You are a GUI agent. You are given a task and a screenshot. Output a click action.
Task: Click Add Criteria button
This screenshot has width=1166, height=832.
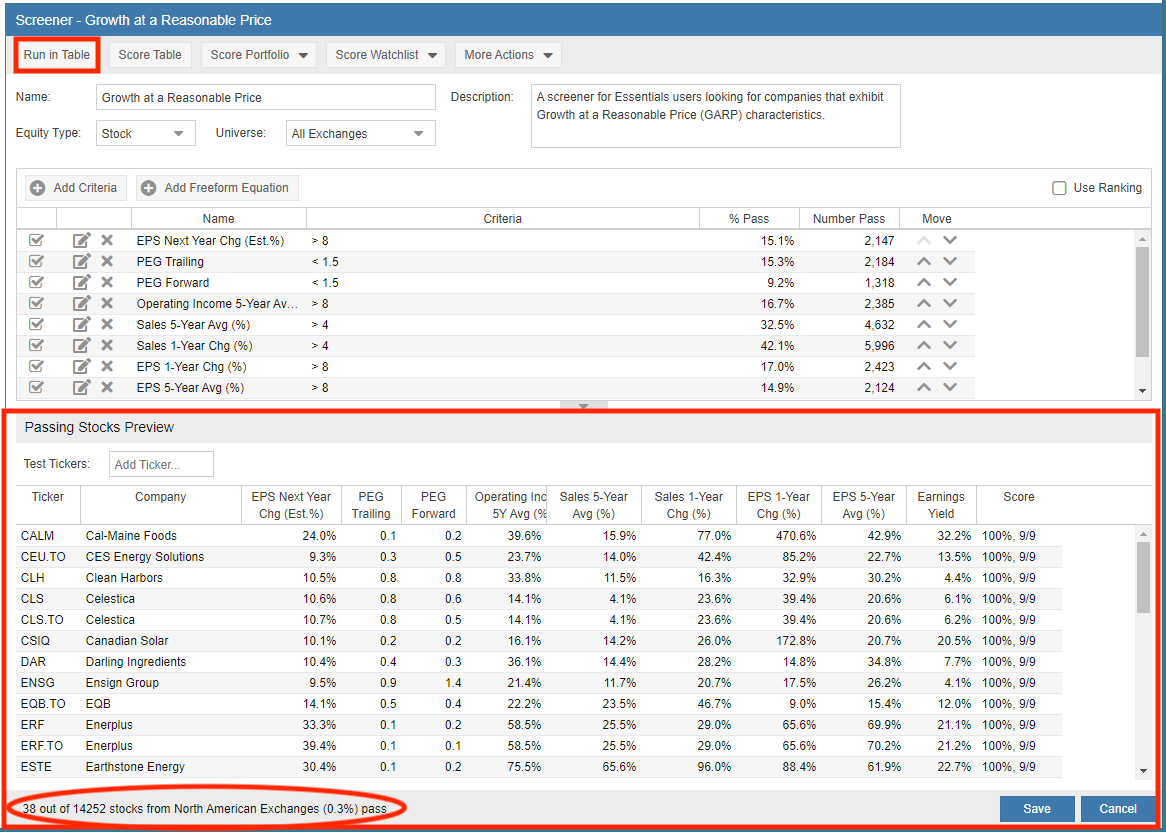[x=76, y=188]
